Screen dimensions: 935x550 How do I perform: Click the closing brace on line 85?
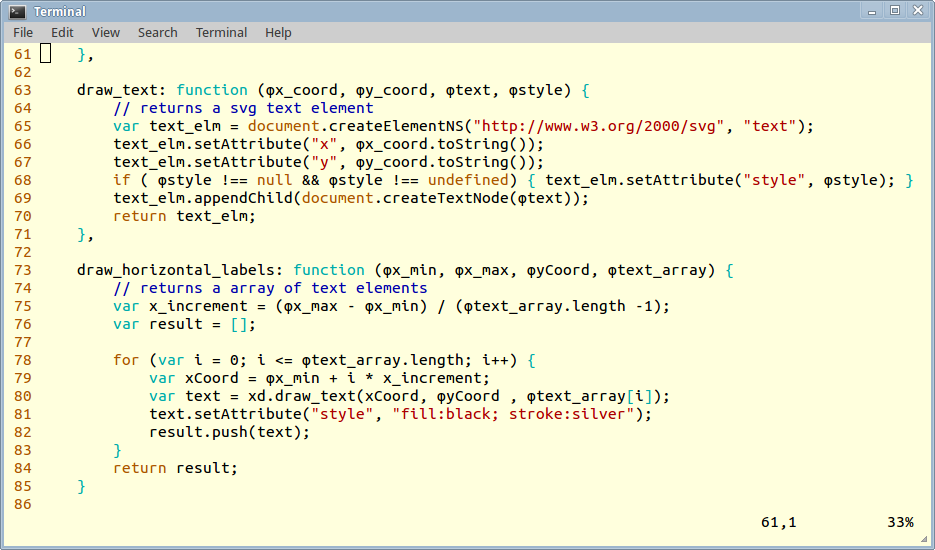click(x=81, y=486)
